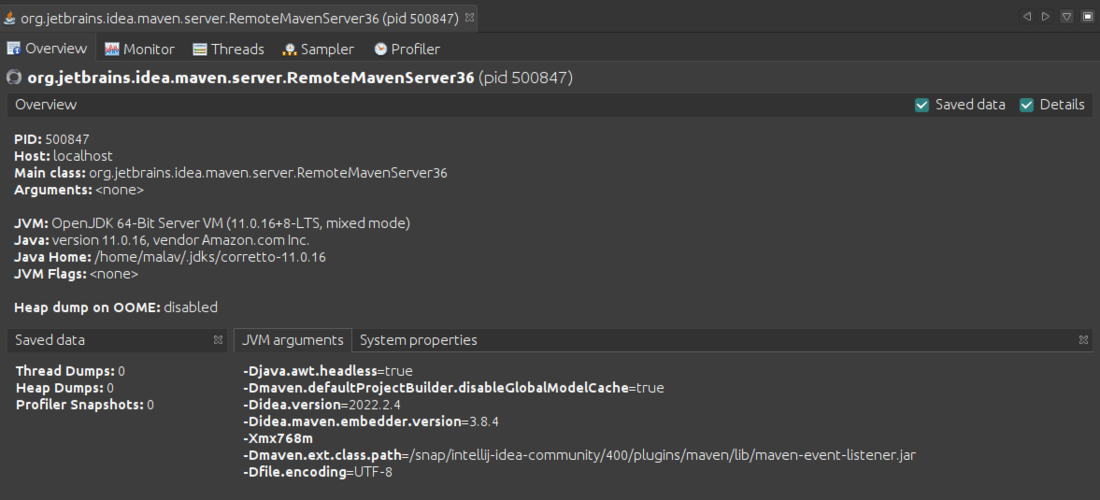Click the Java version 11.0.16 line

161,240
